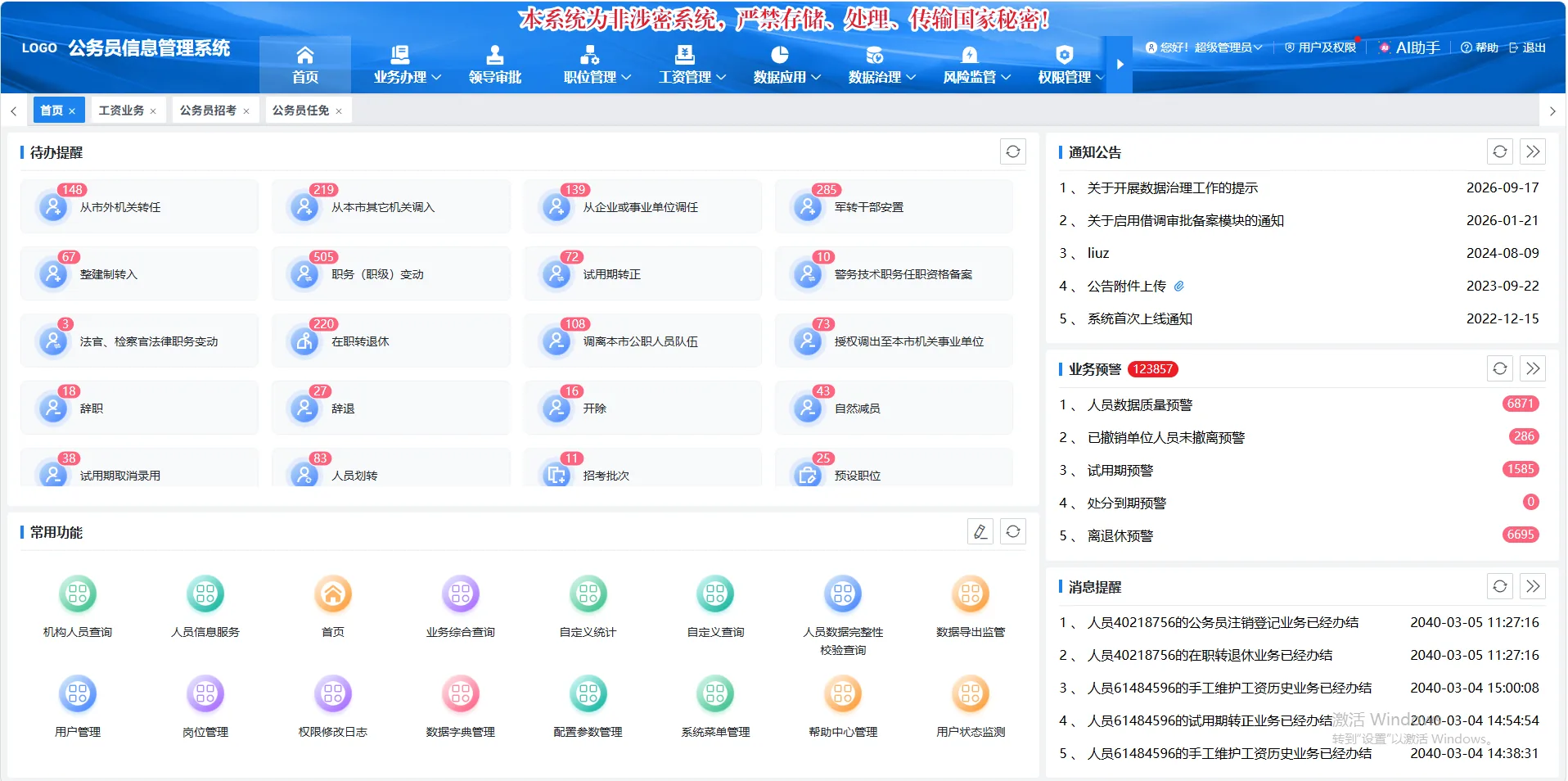Viewport: 1568px width, 781px height.
Task: Open the 工资管理 dropdown menu
Action: point(692,65)
